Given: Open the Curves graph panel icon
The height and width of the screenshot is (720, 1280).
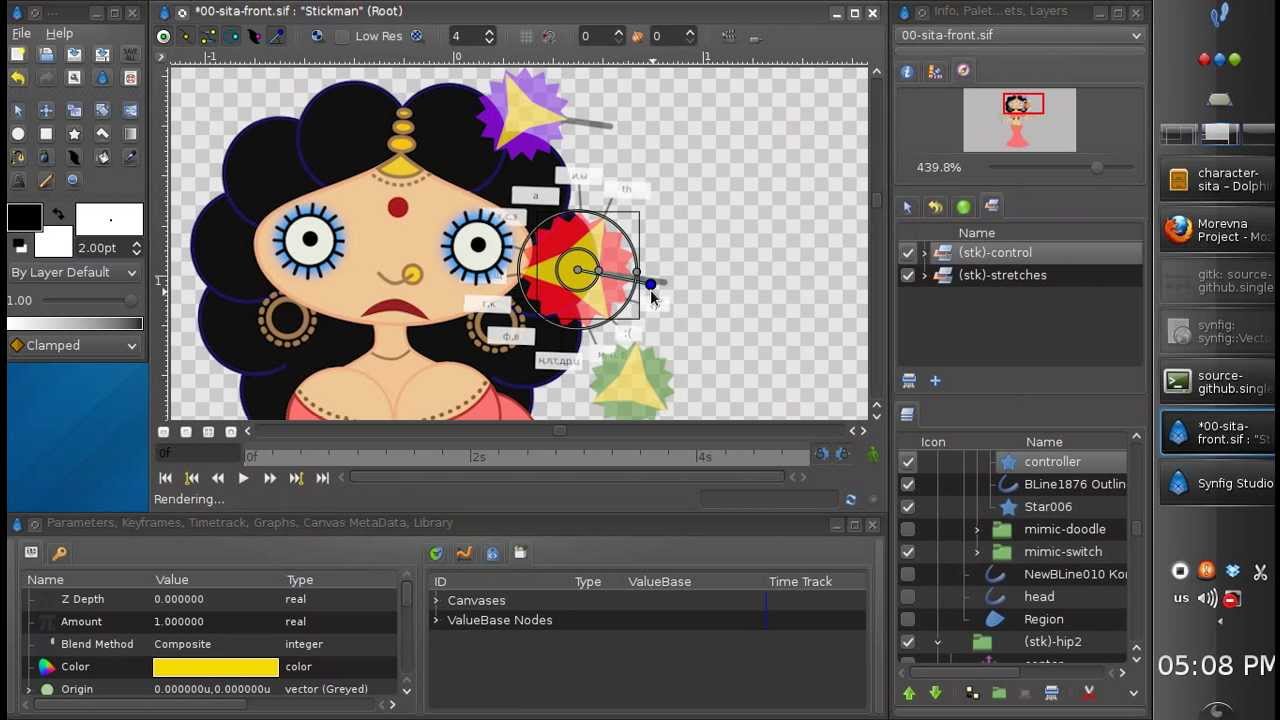Looking at the screenshot, I should click(x=464, y=553).
